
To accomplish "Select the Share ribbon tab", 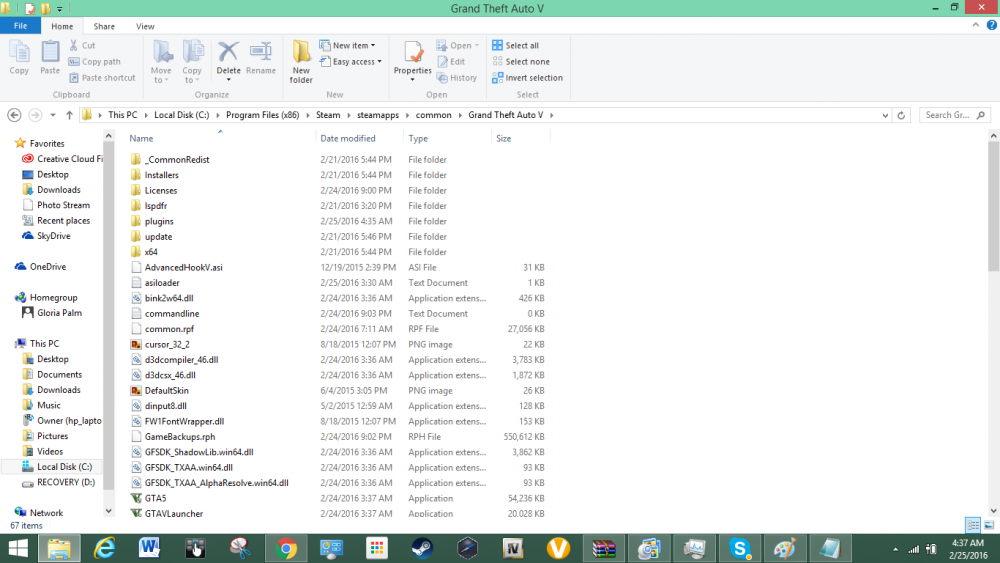I will click(104, 26).
